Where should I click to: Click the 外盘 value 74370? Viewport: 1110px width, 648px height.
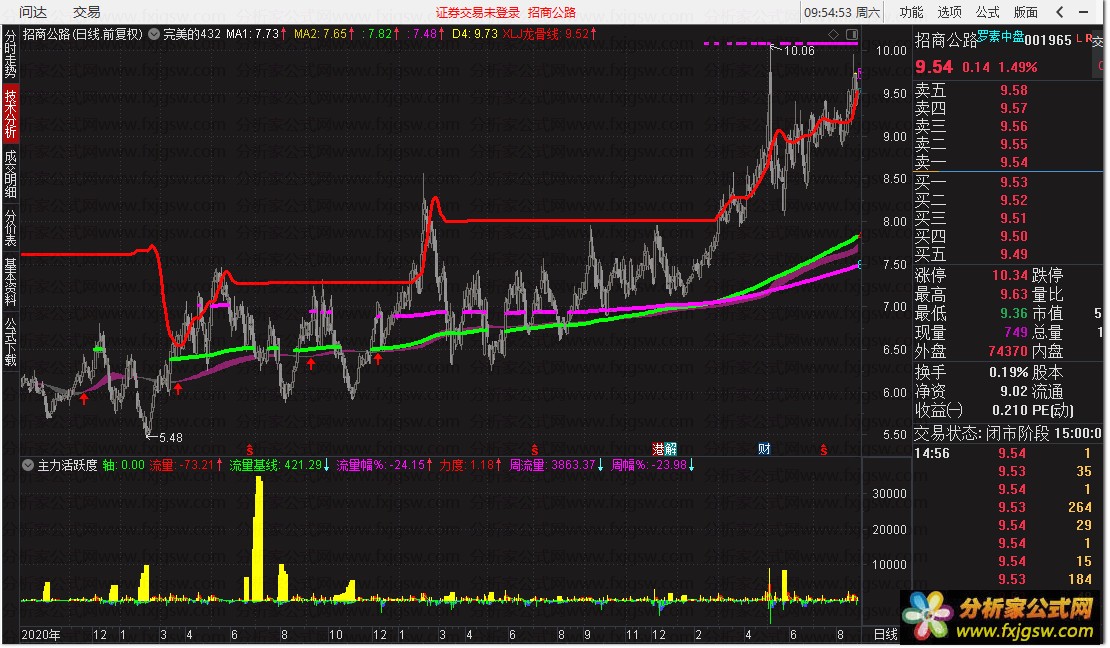(1008, 351)
